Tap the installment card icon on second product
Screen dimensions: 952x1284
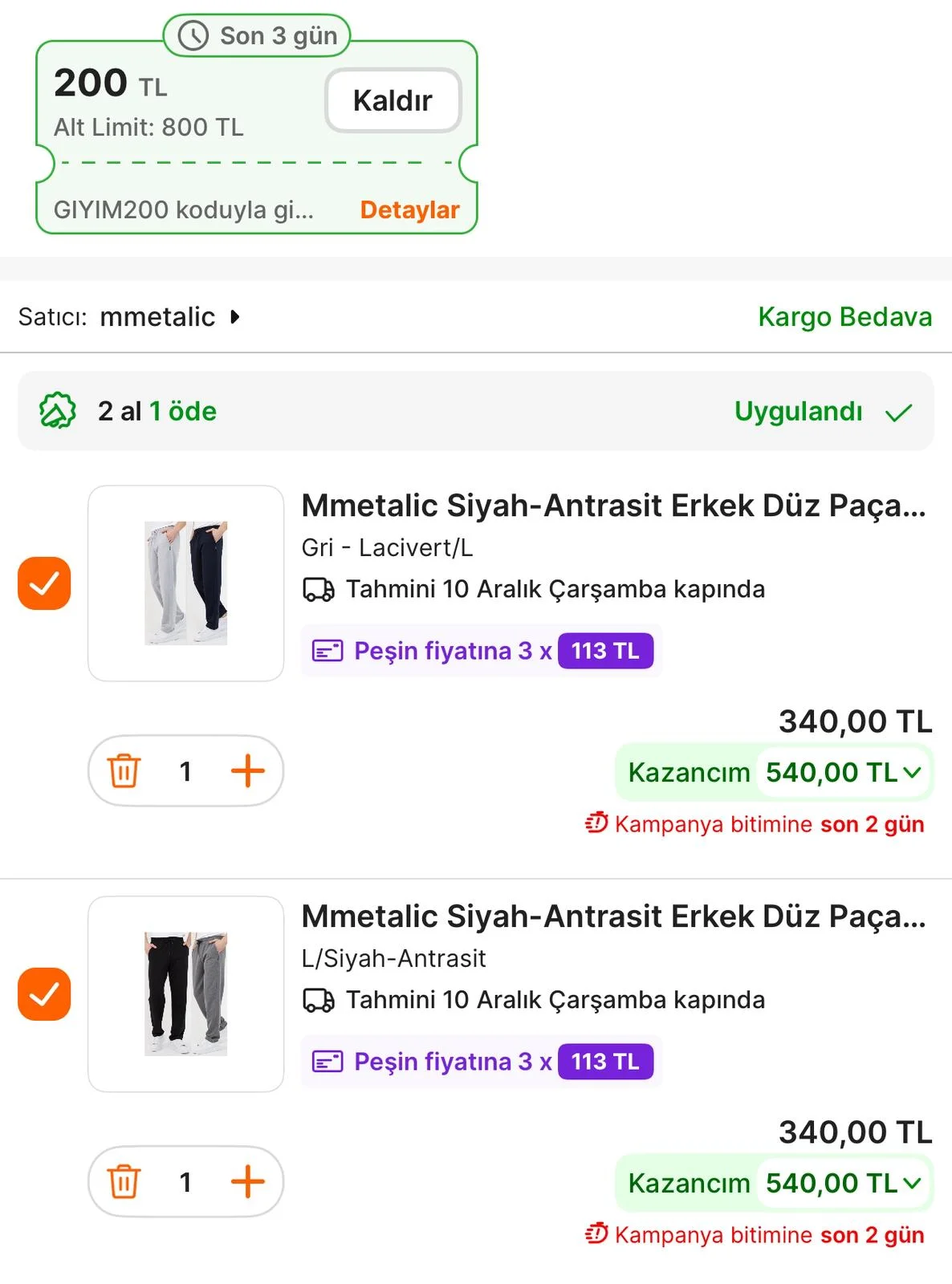pyautogui.click(x=328, y=1062)
